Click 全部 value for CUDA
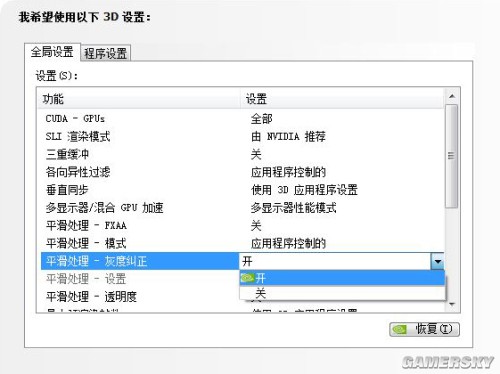Viewport: 500px width, 374px height. (x=262, y=119)
